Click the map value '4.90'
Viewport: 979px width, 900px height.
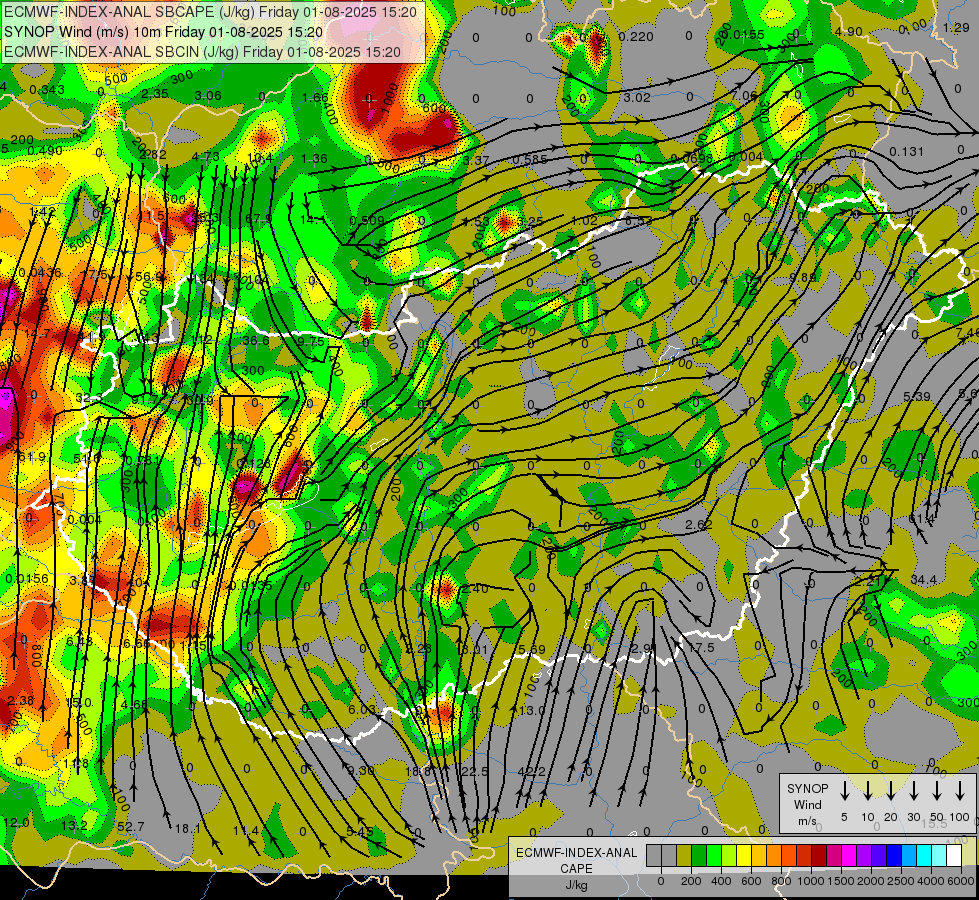(x=849, y=32)
